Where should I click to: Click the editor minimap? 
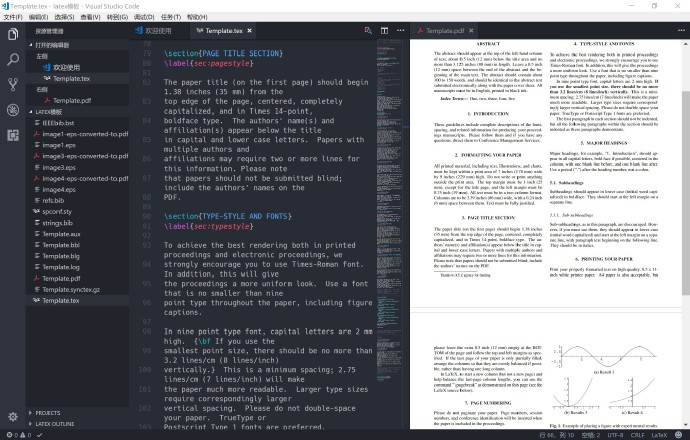pyautogui.click(x=390, y=211)
